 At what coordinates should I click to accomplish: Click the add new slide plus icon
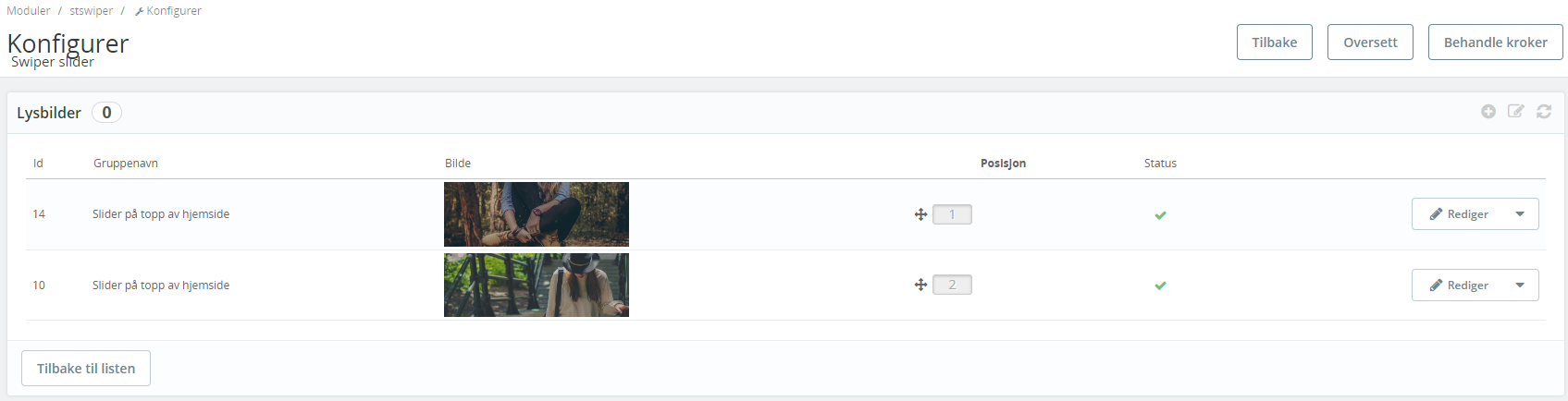(1488, 112)
